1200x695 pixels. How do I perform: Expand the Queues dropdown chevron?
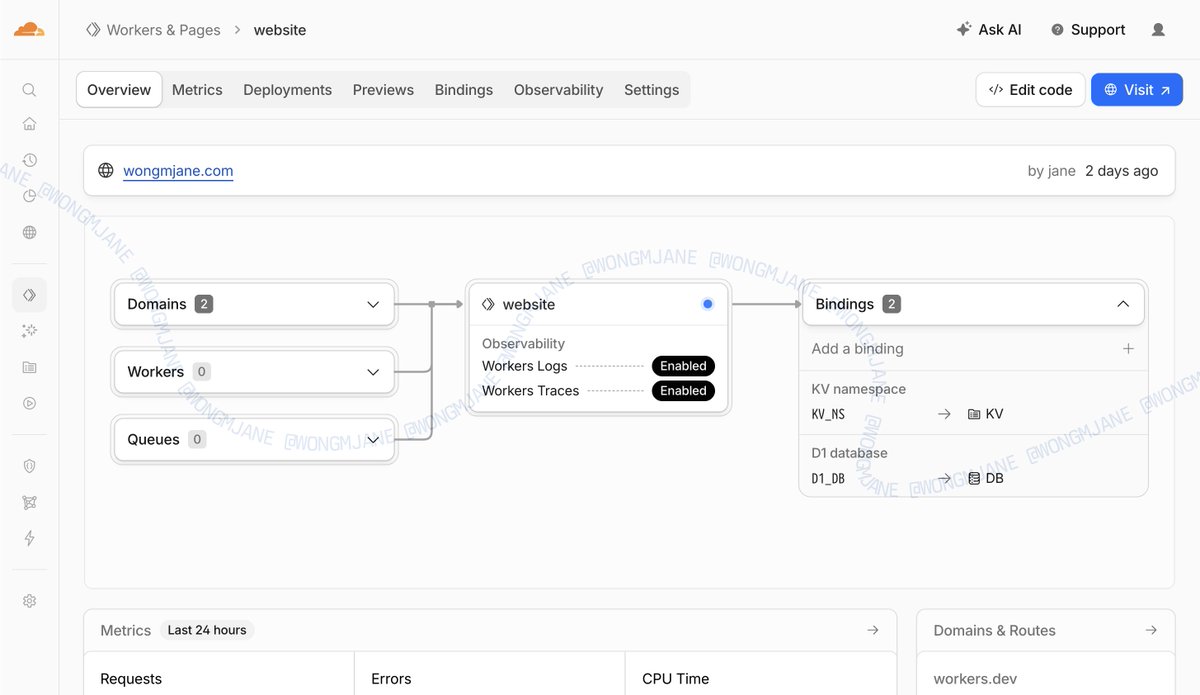tap(373, 439)
